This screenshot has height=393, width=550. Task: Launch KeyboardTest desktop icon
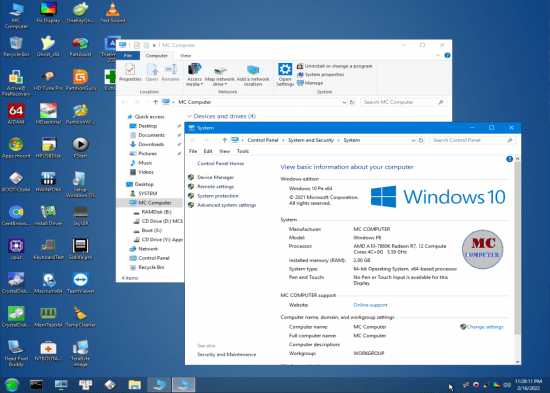pos(48,249)
